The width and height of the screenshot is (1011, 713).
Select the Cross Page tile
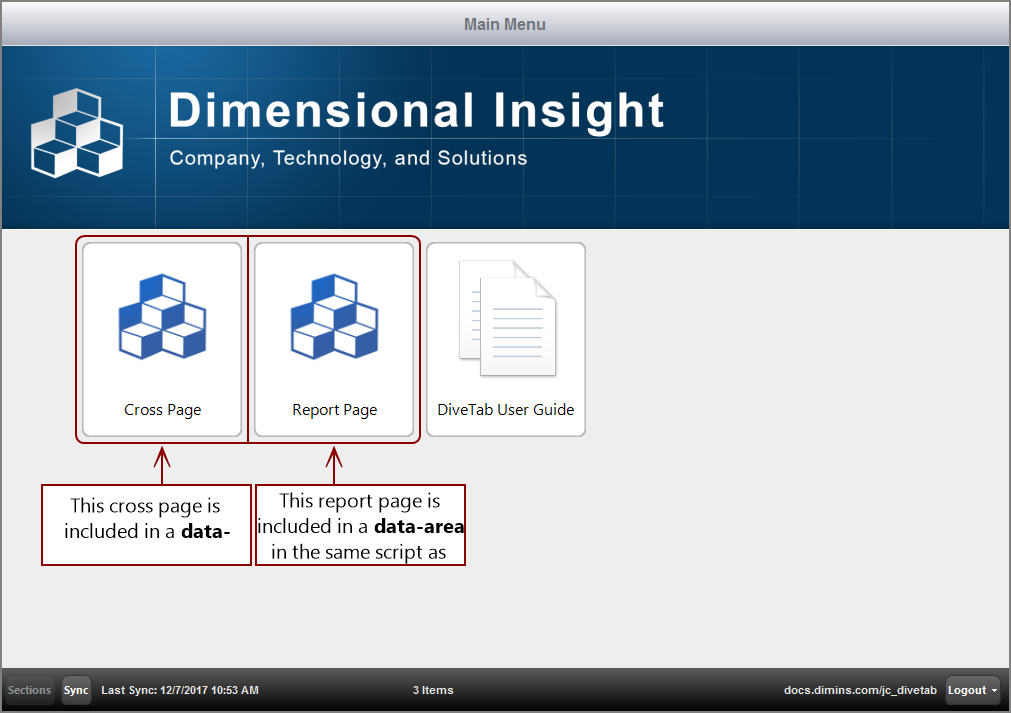click(x=162, y=339)
